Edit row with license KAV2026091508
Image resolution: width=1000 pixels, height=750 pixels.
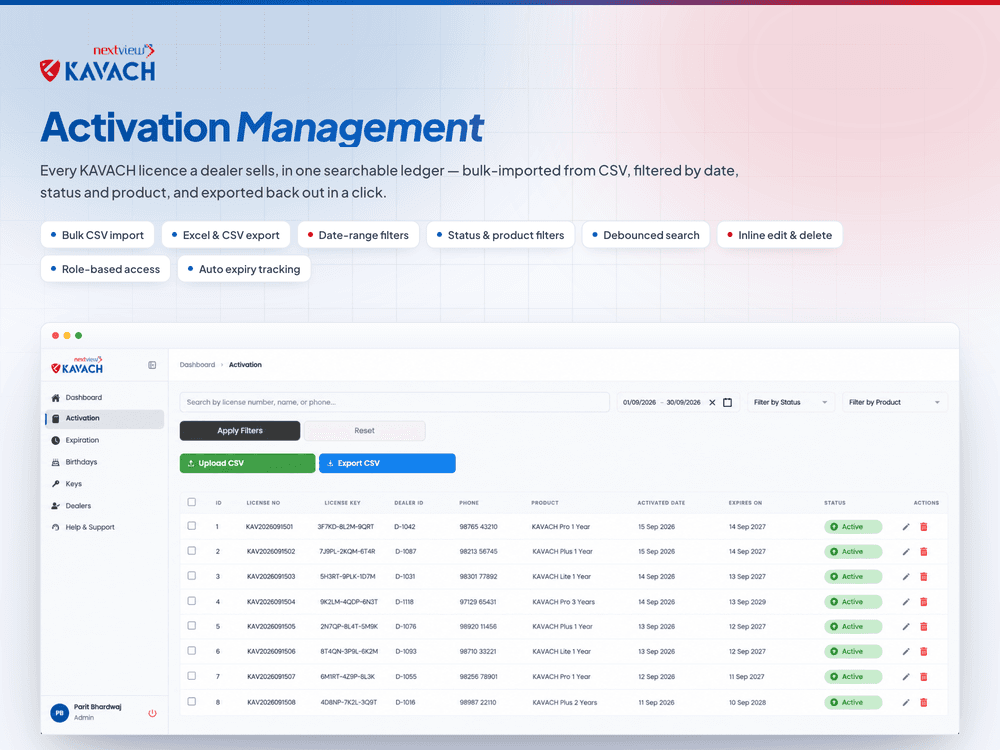(906, 702)
